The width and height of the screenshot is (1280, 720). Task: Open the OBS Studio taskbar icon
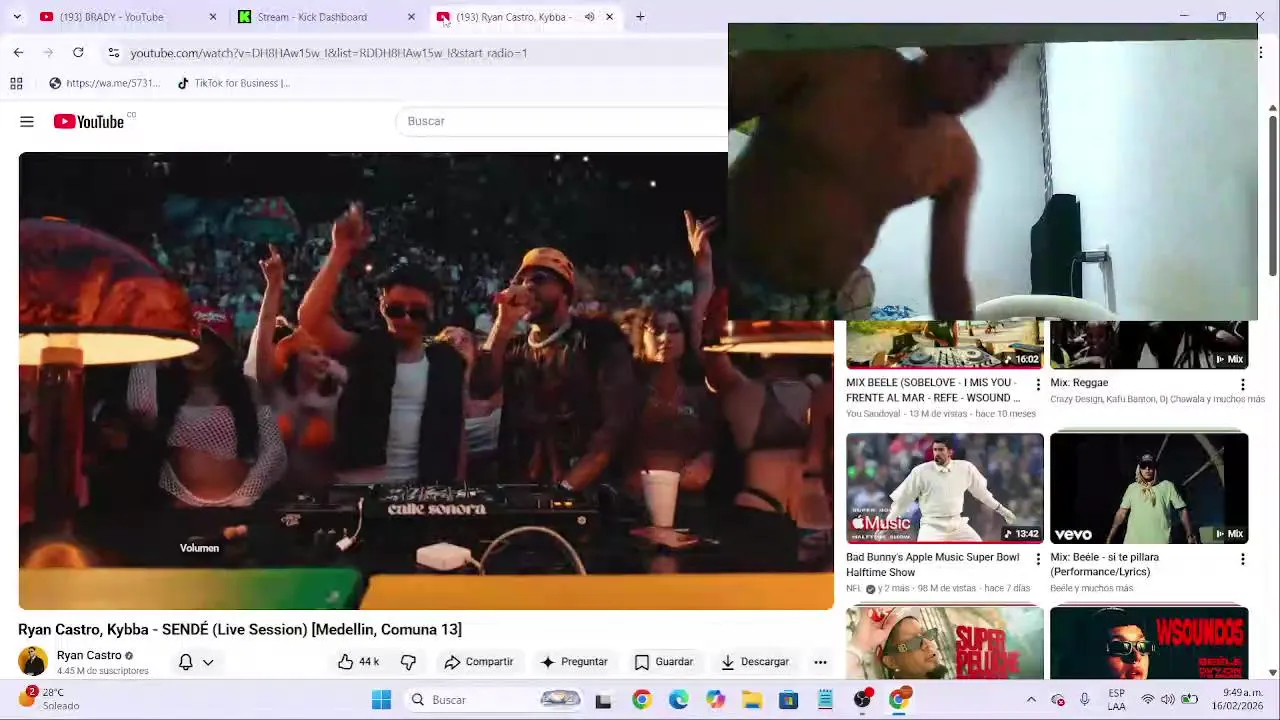click(x=862, y=700)
